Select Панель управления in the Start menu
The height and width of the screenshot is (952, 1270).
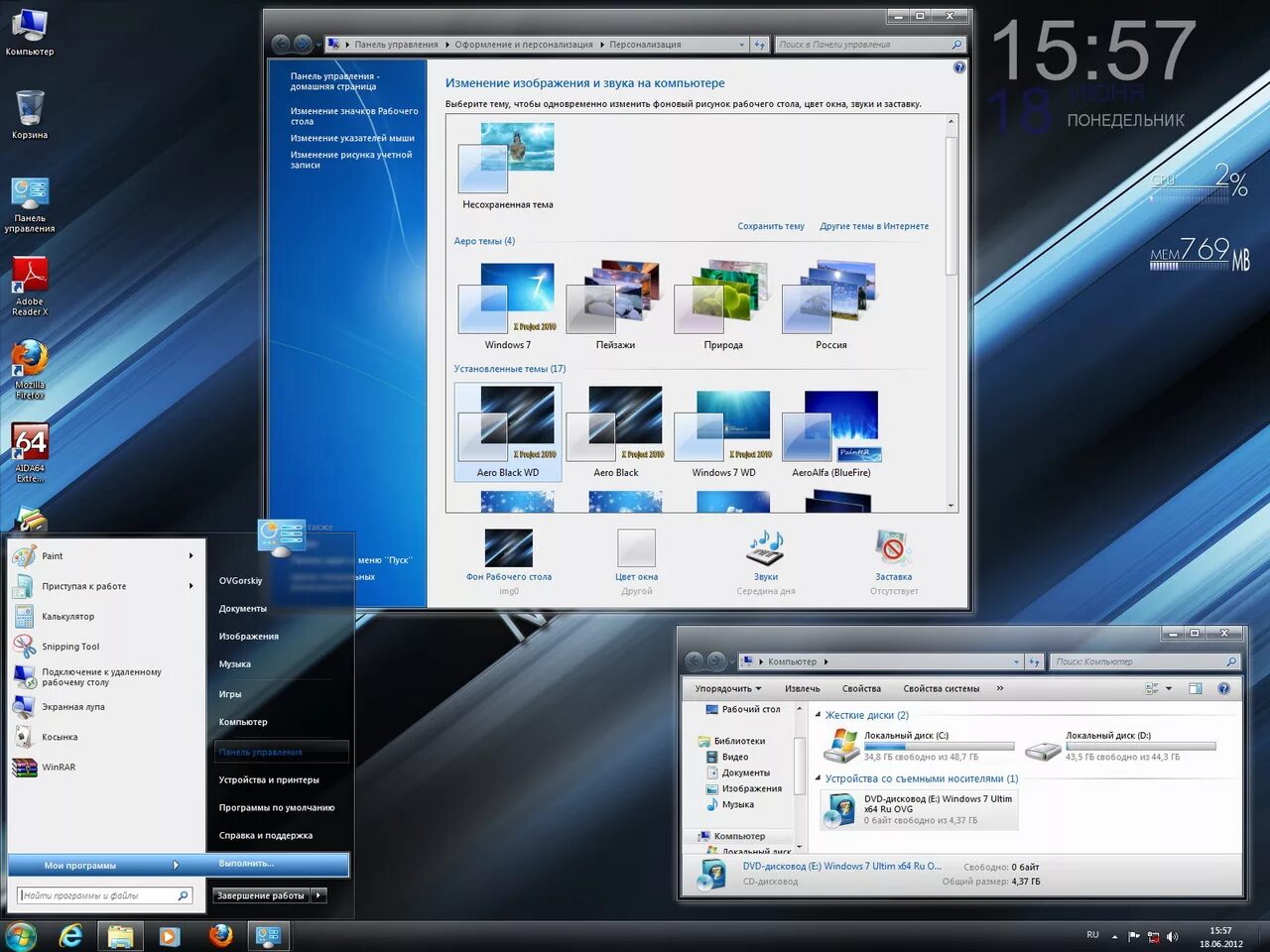[260, 752]
